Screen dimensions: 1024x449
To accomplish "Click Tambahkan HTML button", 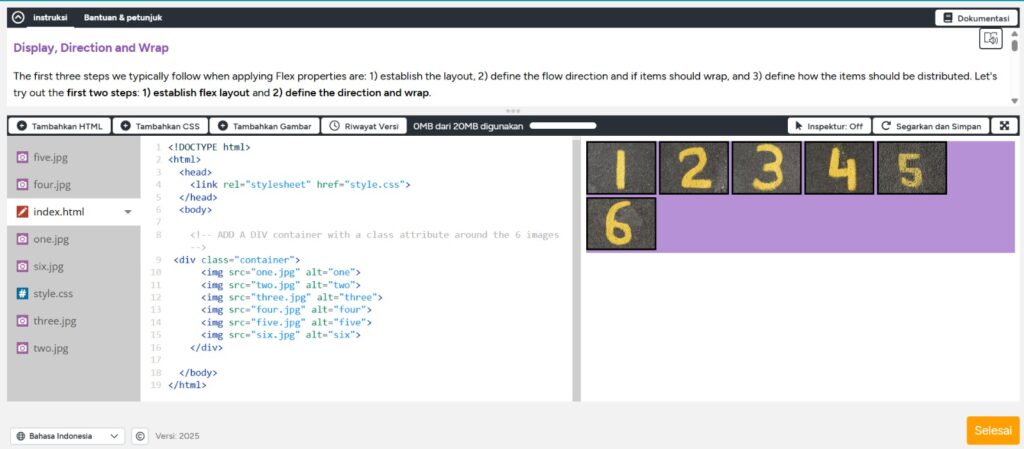I will point(60,126).
